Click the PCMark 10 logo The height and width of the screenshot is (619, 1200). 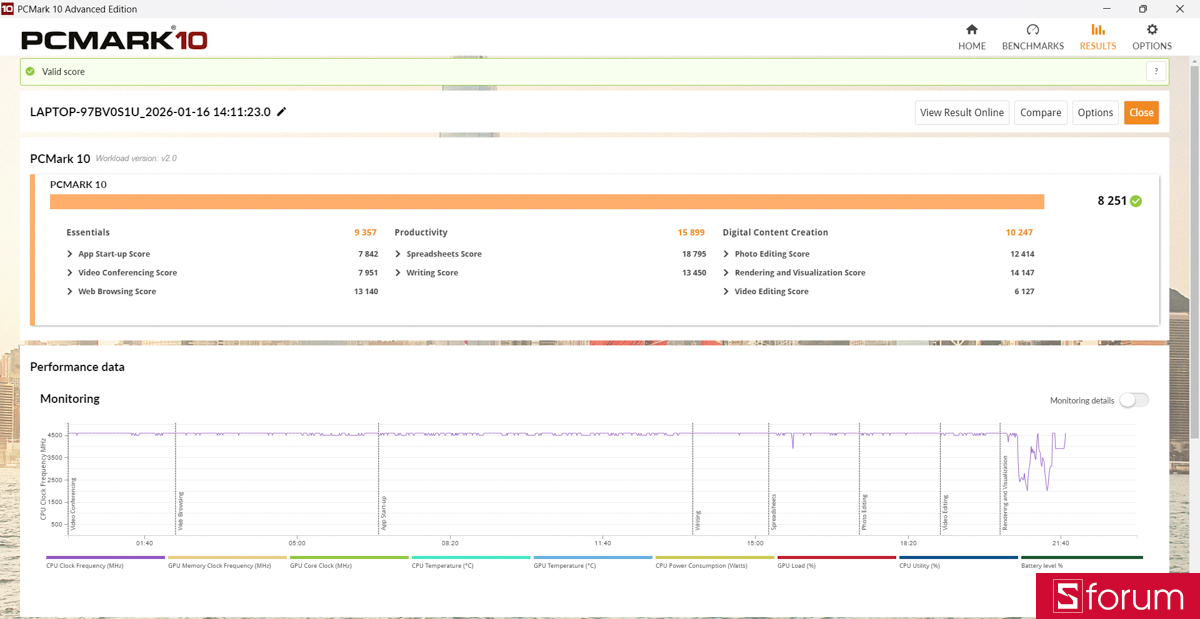[114, 40]
